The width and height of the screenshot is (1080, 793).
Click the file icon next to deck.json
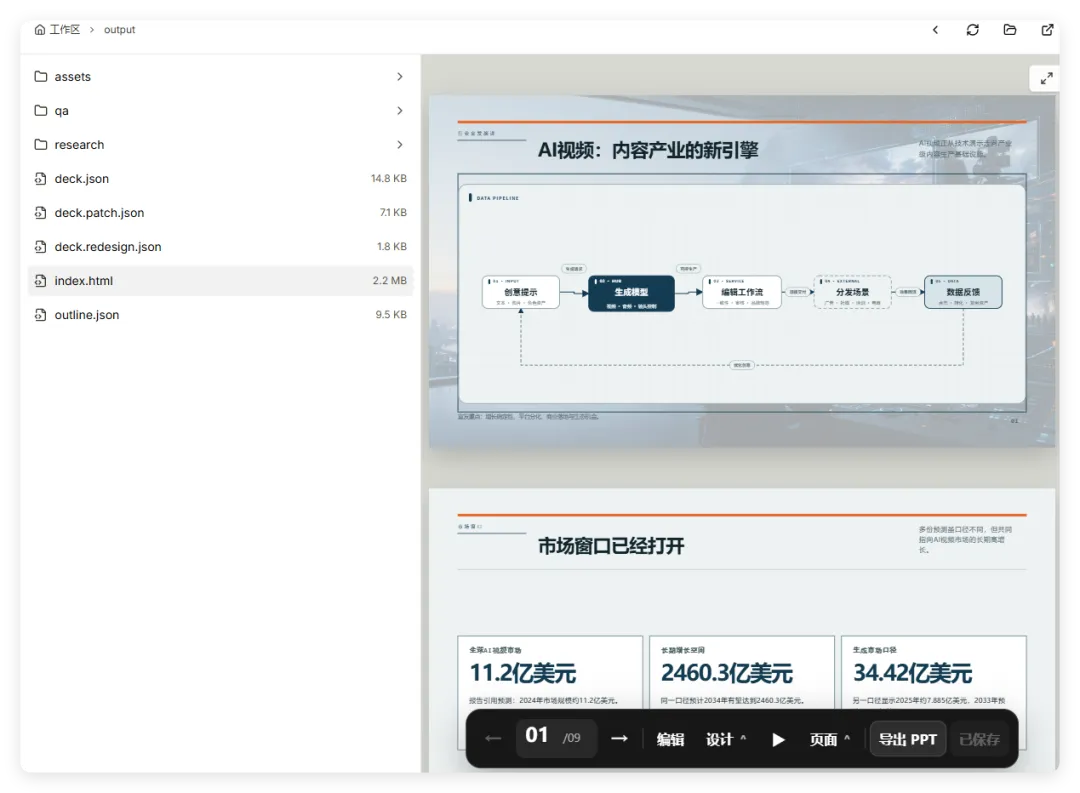tap(41, 178)
